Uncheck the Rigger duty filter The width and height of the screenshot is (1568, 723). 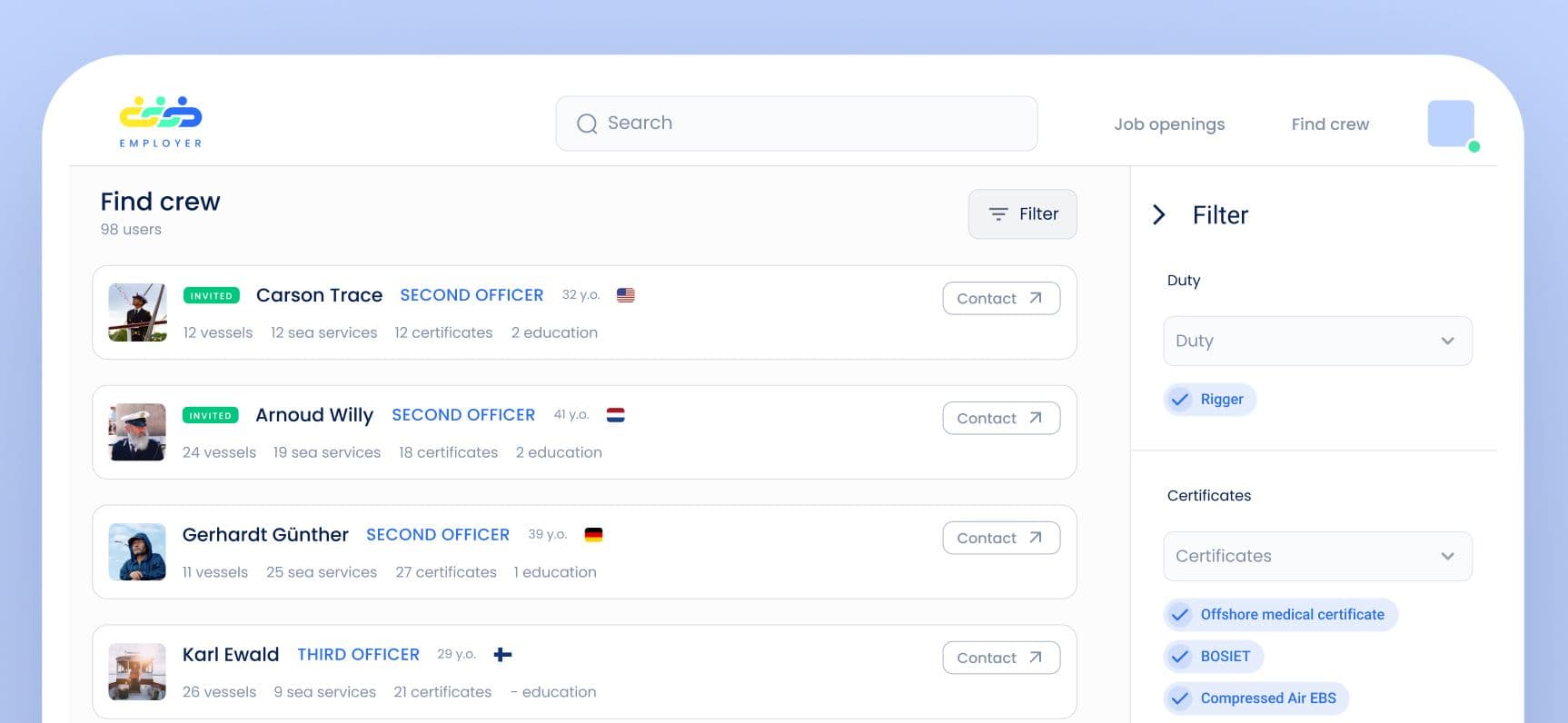coord(1180,400)
